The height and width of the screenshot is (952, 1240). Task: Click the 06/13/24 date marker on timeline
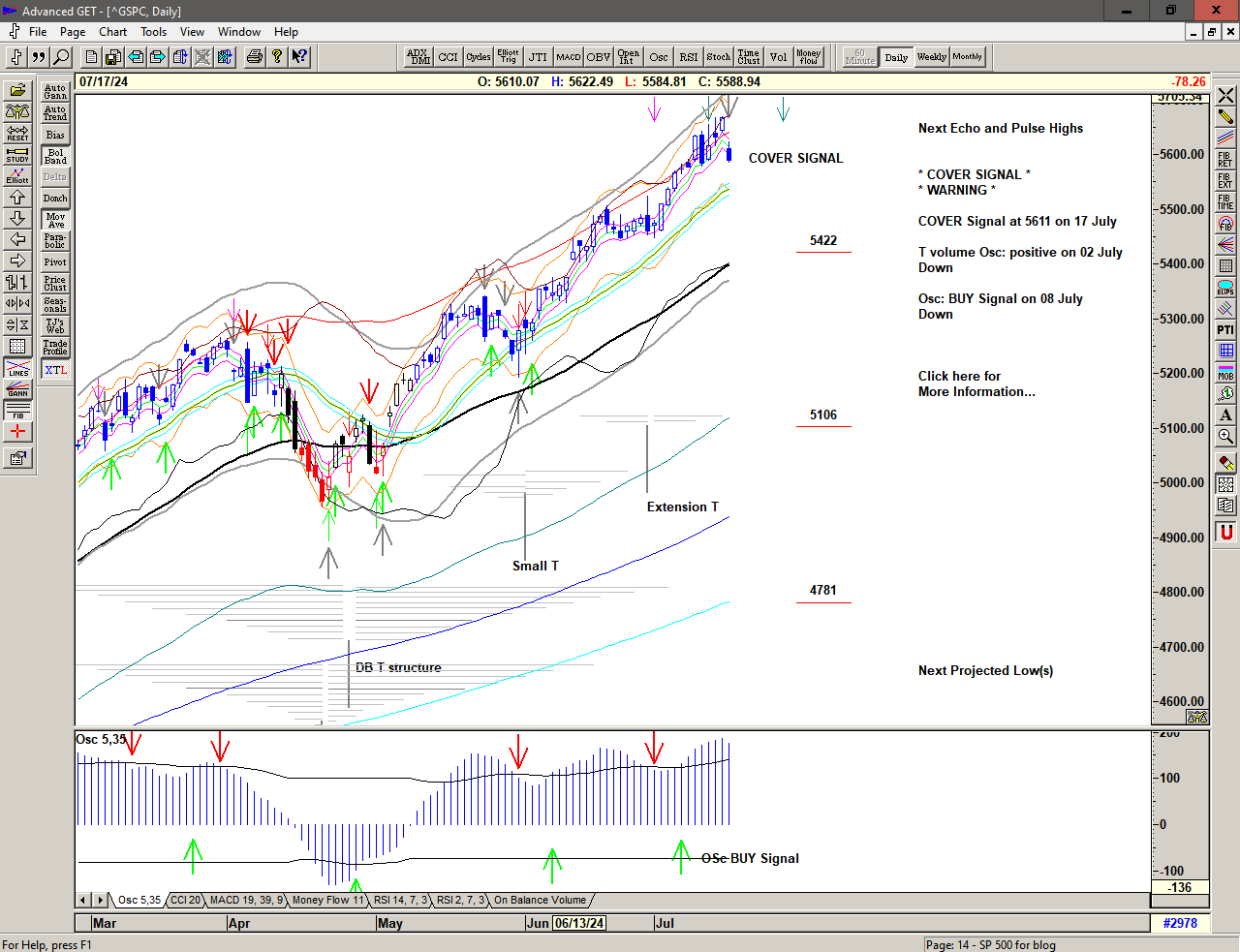click(x=579, y=923)
